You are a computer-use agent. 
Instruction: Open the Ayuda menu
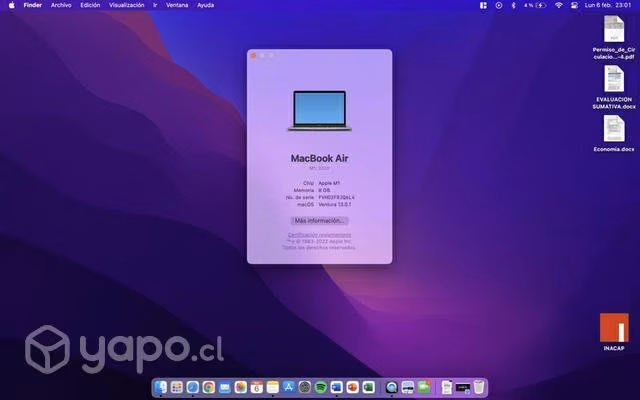[x=205, y=5]
